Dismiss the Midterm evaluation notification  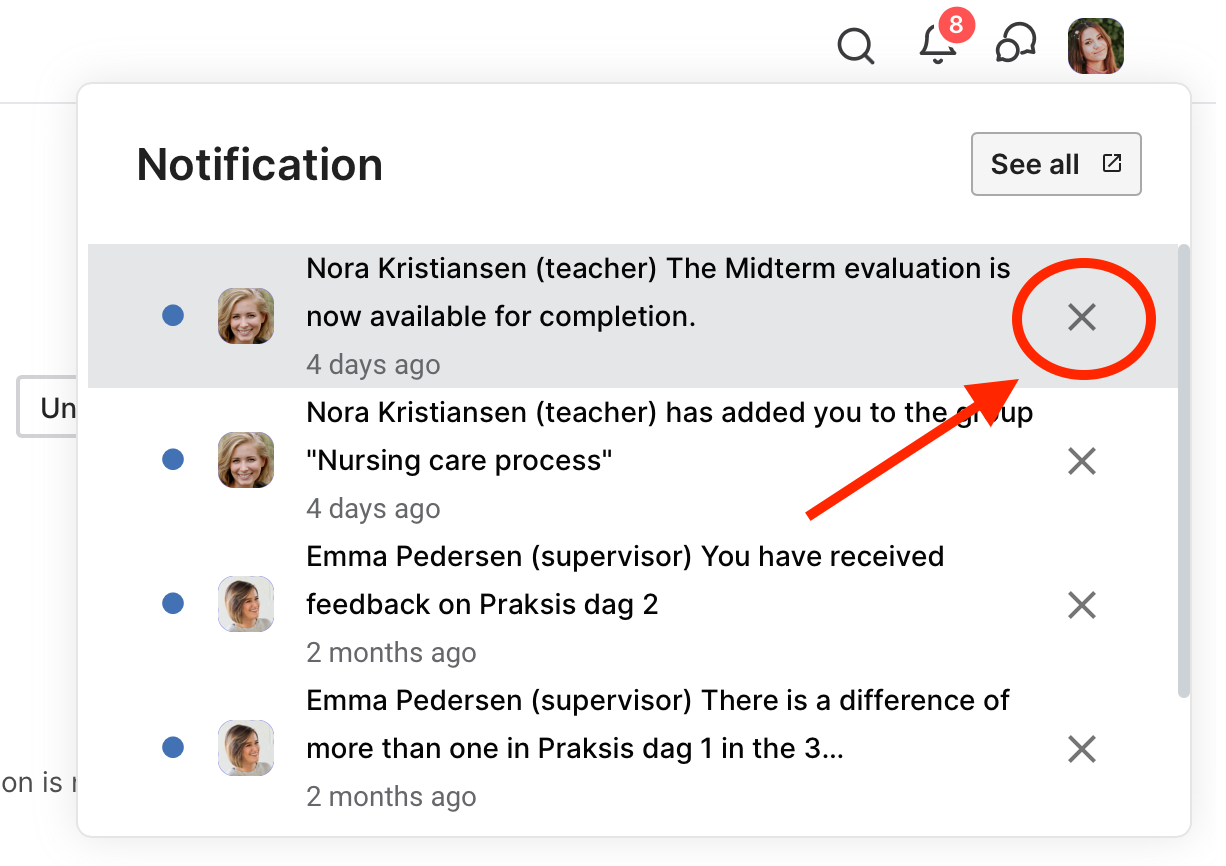tap(1082, 318)
